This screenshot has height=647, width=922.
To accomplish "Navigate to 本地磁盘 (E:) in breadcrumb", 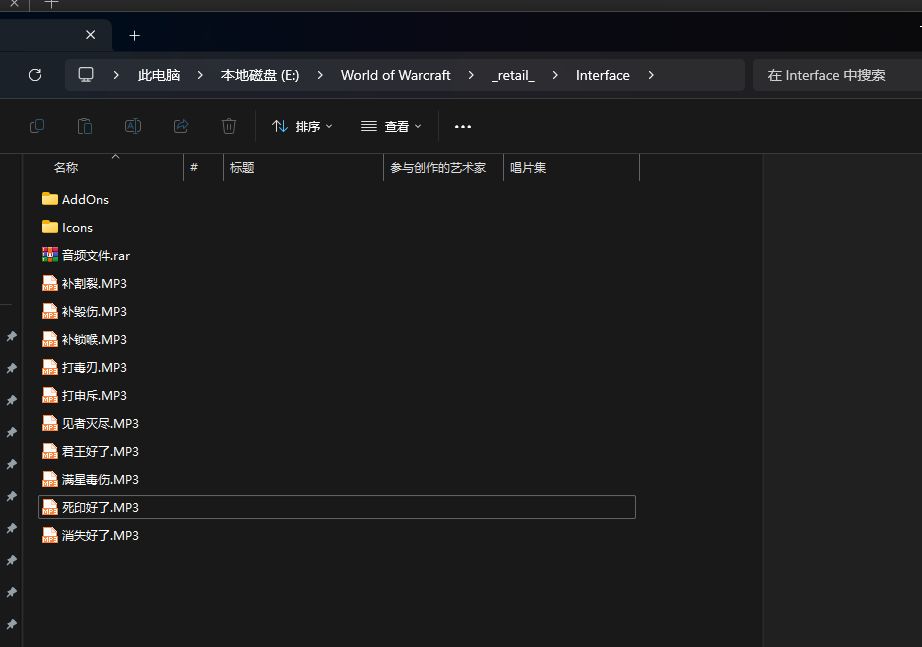I will click(259, 75).
